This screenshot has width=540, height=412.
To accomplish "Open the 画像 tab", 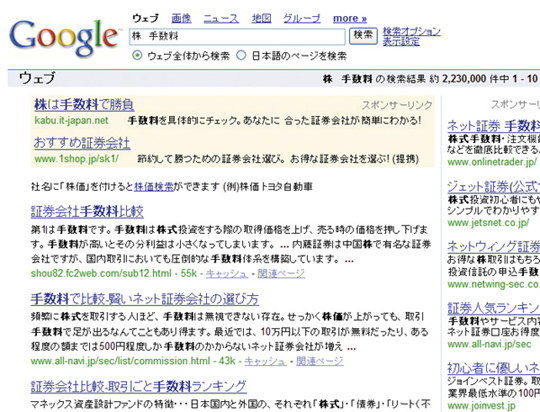I will point(181,18).
